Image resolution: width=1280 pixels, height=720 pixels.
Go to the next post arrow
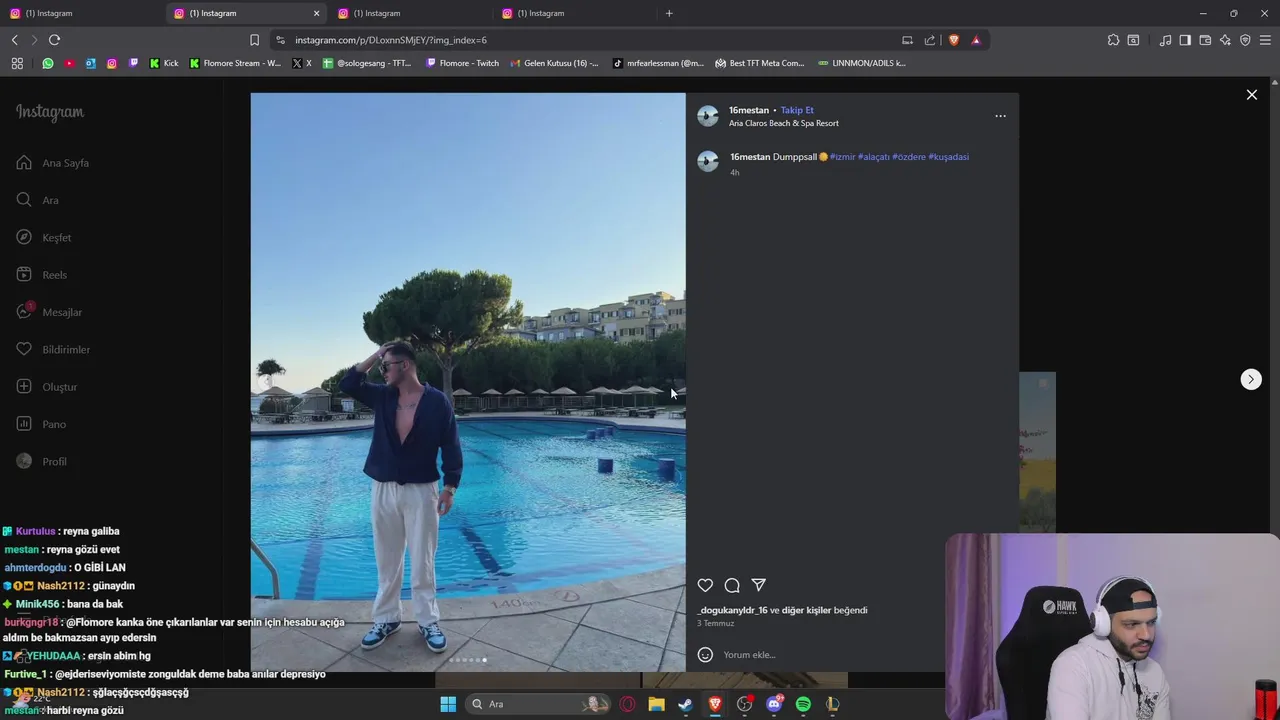[1251, 379]
